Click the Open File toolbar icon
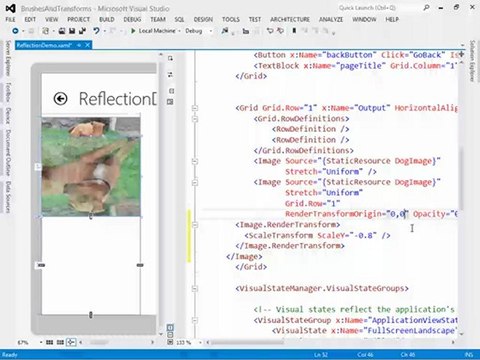The height and width of the screenshot is (360, 480). coord(62,31)
